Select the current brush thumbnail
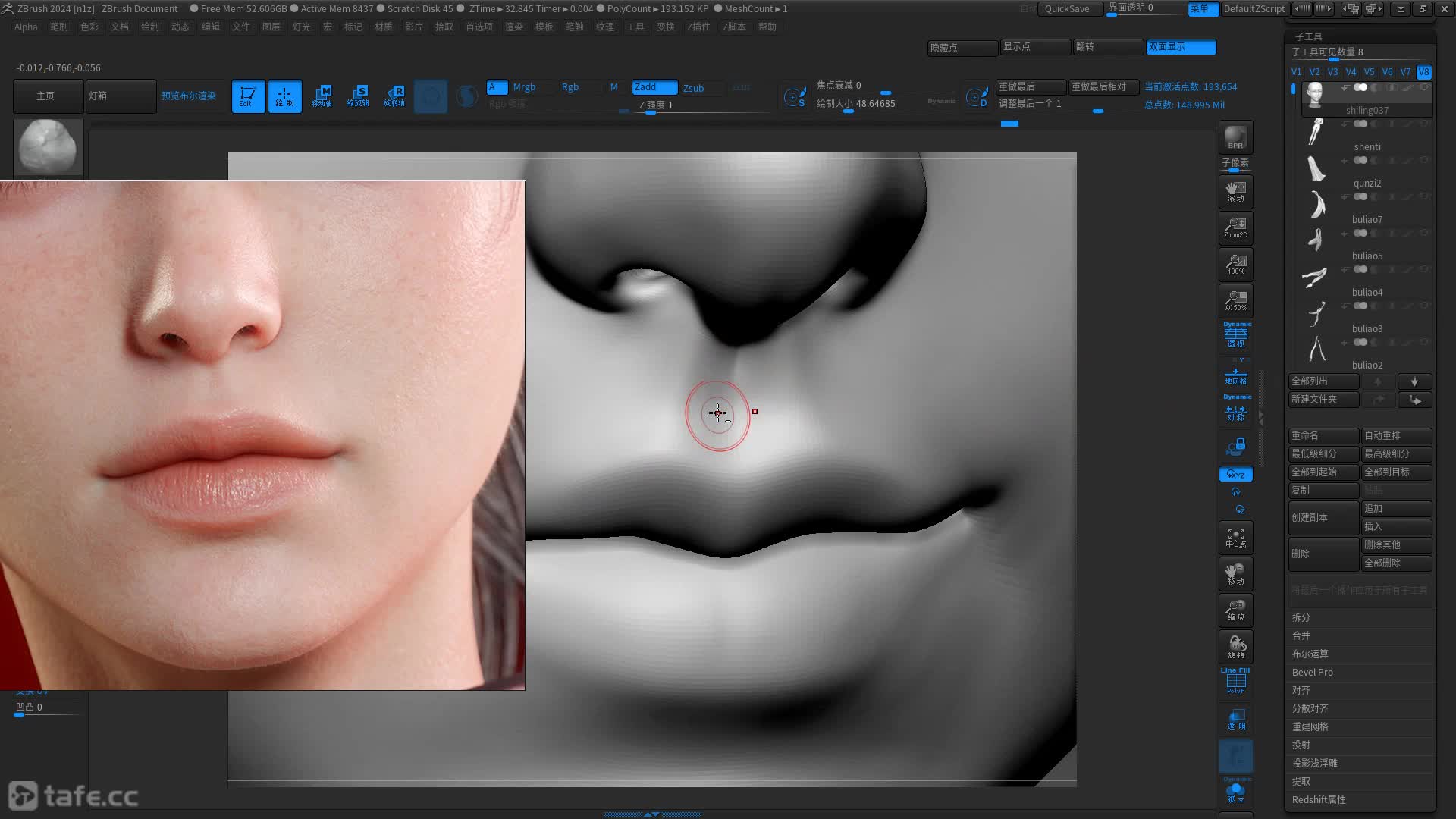 48,147
